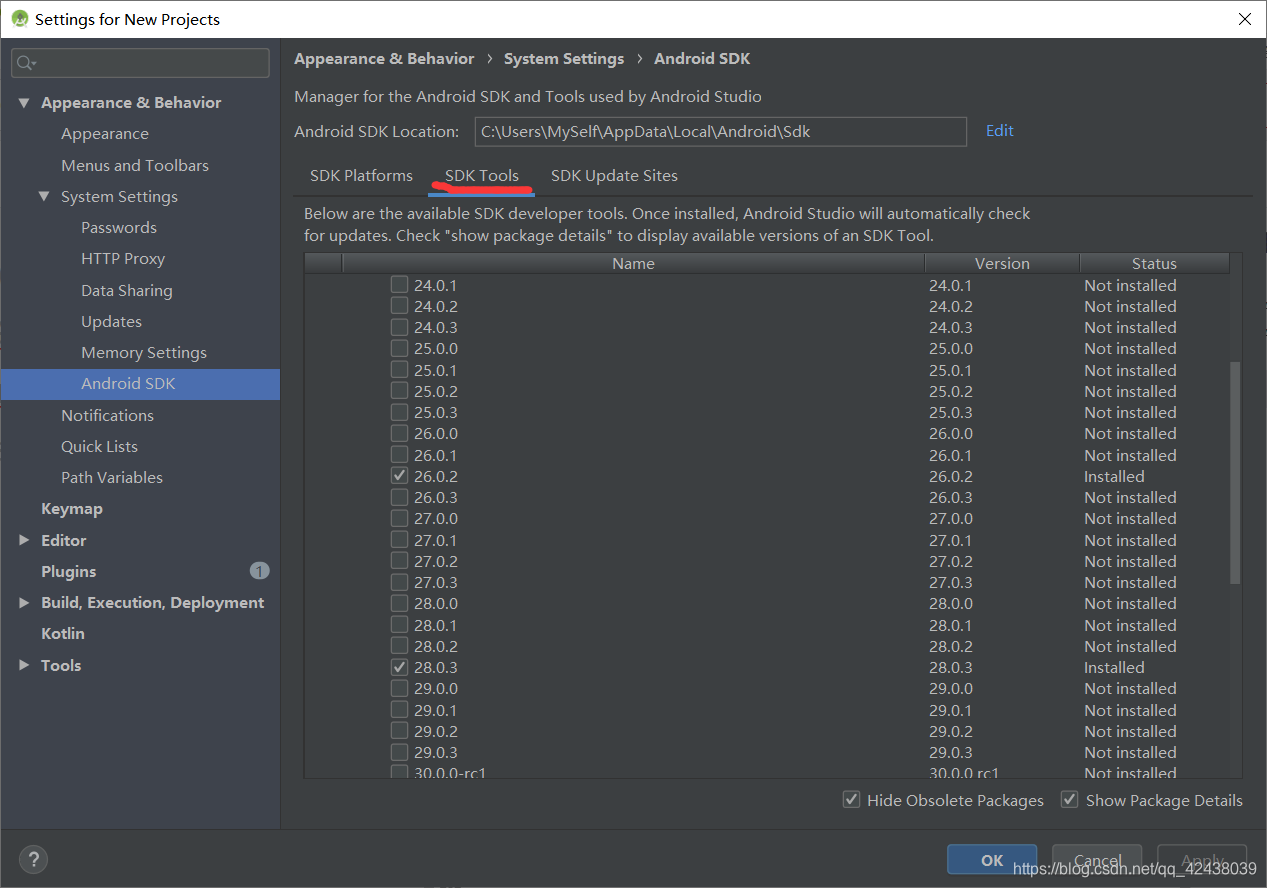Focus the settings search field

(x=140, y=63)
